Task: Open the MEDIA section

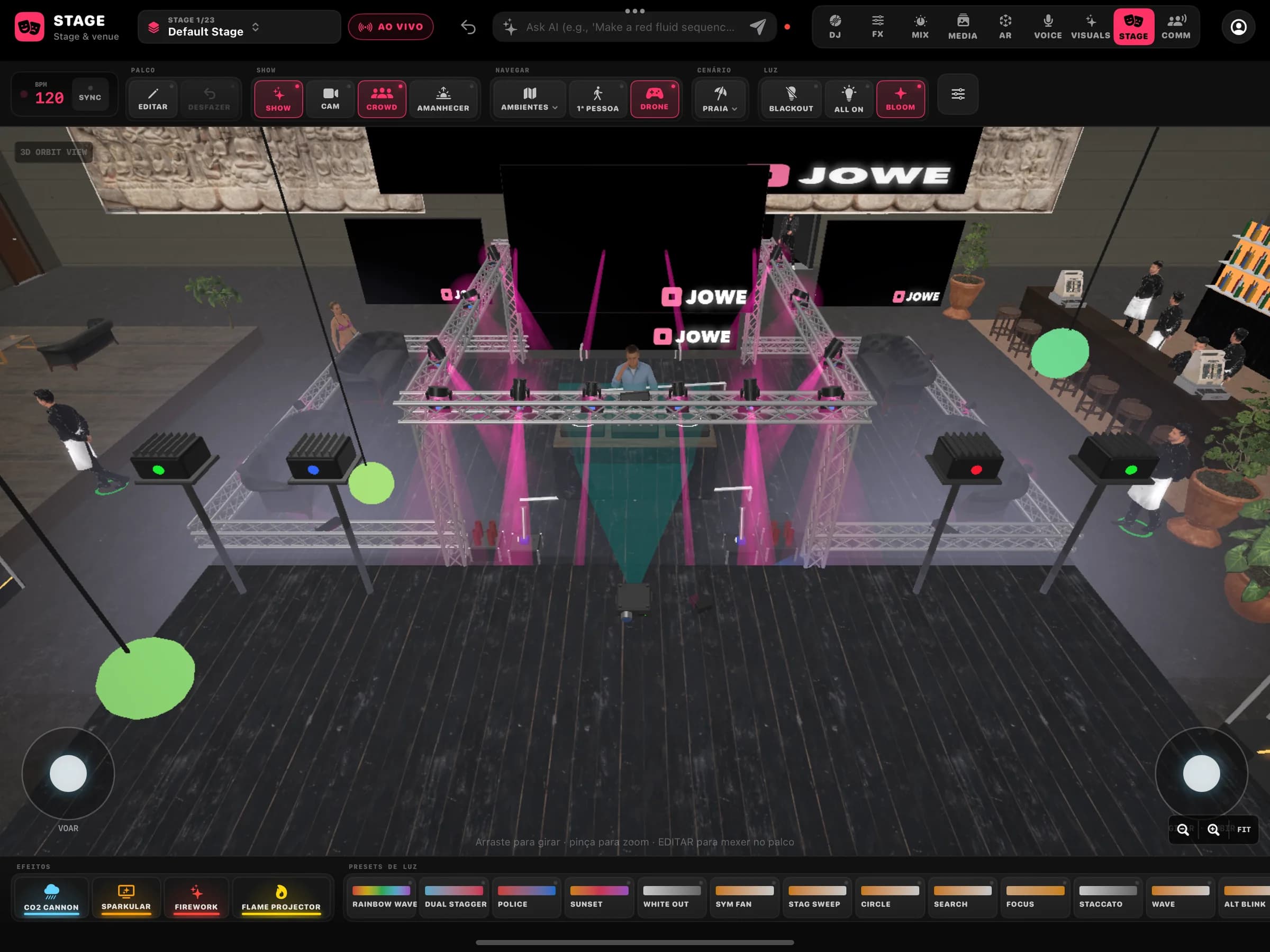Action: [962, 27]
